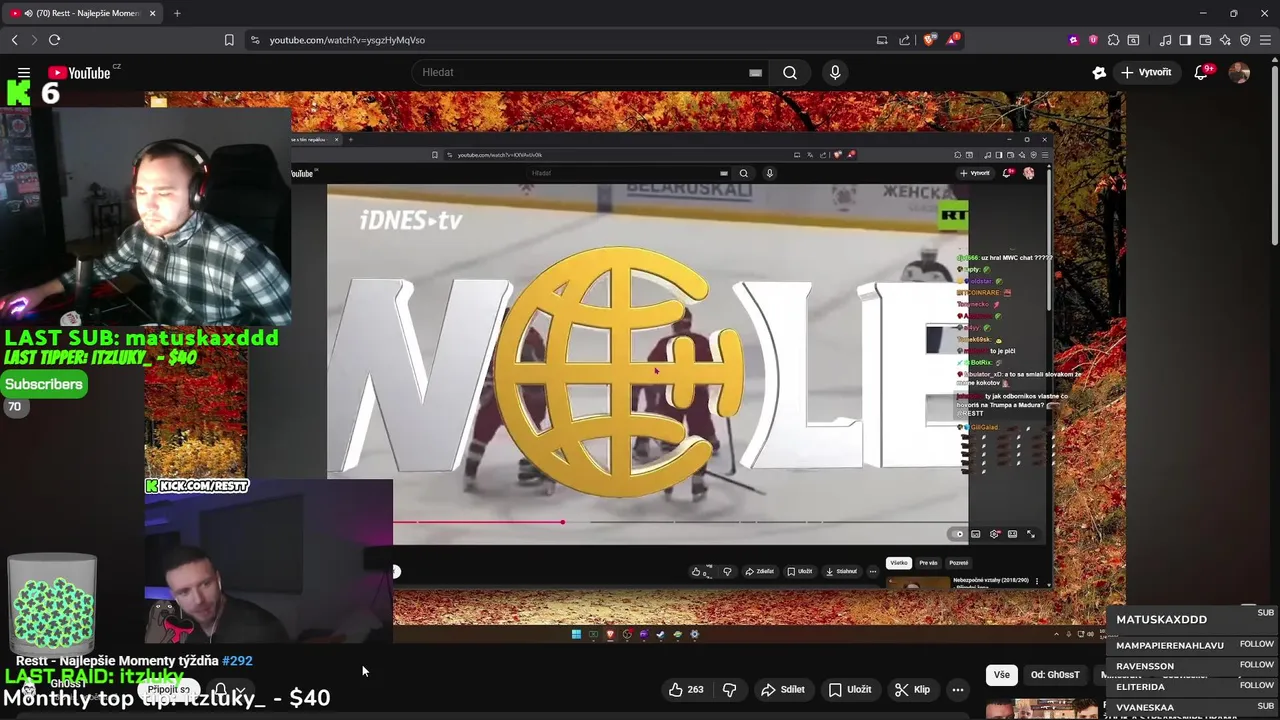Select the Vše filter chip

(x=1002, y=675)
